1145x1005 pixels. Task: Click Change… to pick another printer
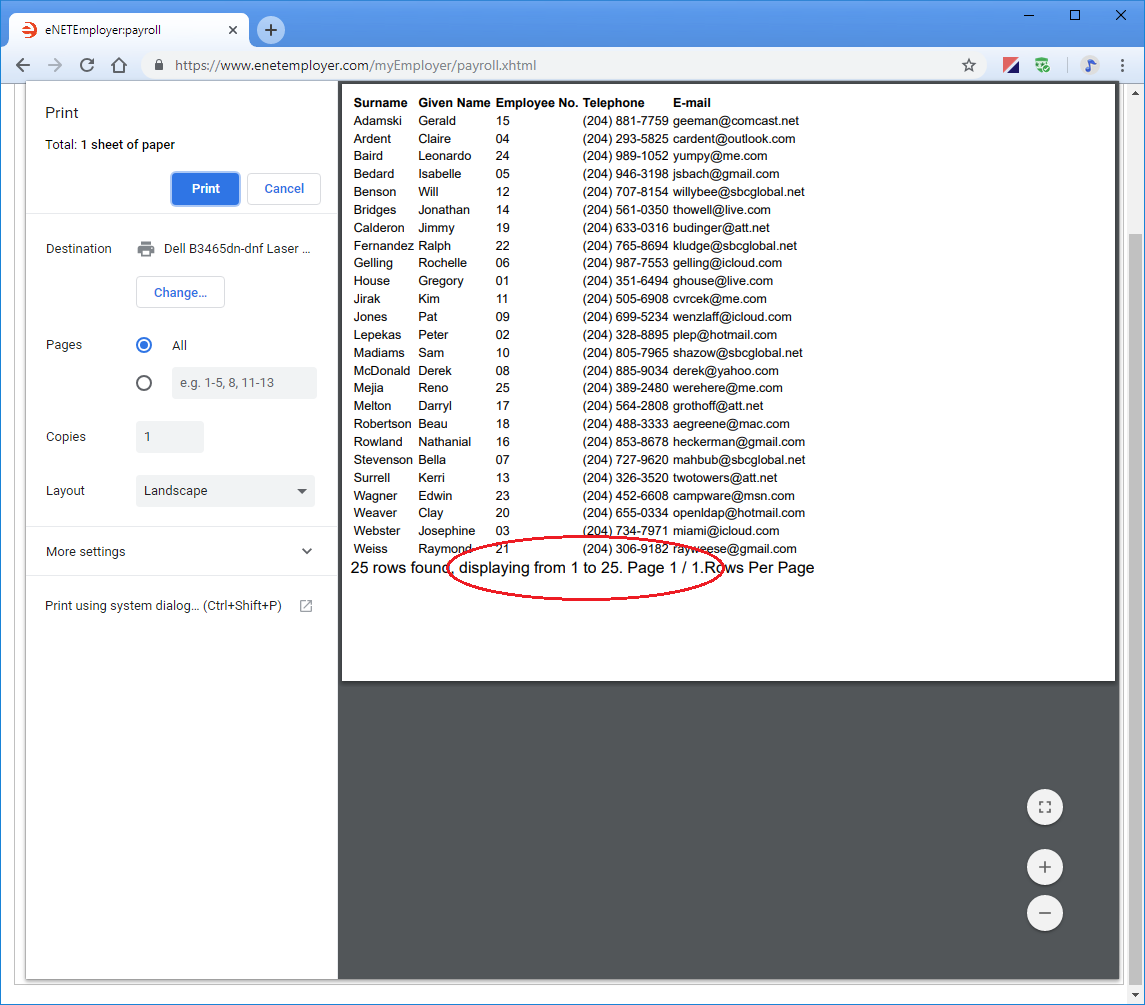[180, 293]
